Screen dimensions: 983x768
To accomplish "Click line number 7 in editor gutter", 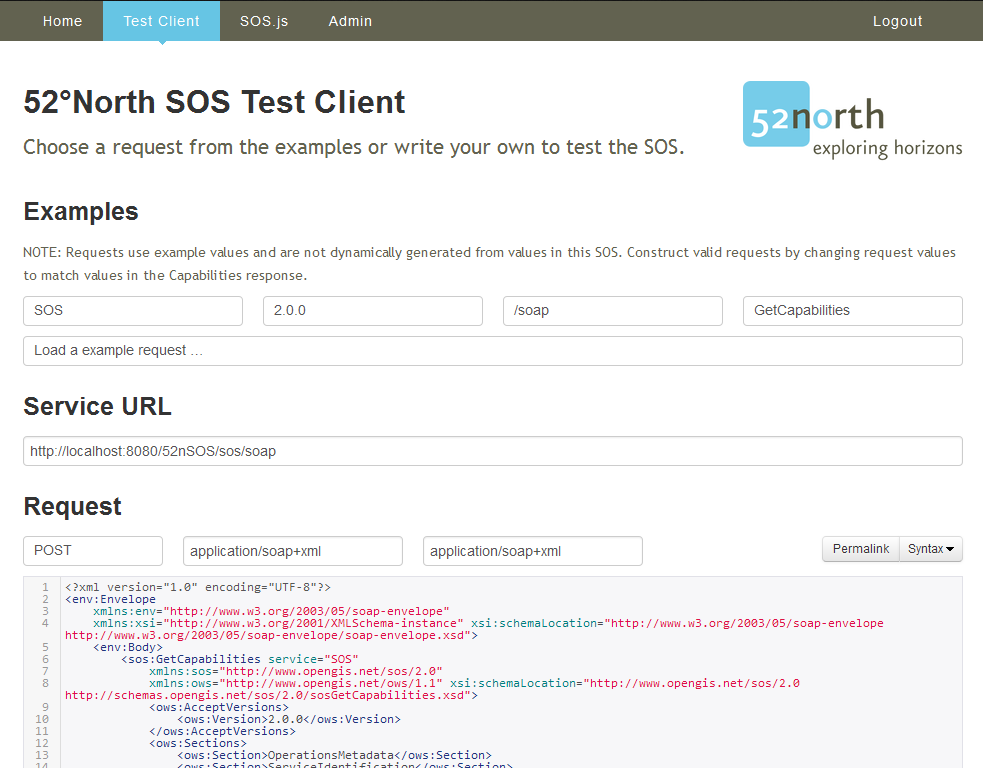I will point(45,671).
